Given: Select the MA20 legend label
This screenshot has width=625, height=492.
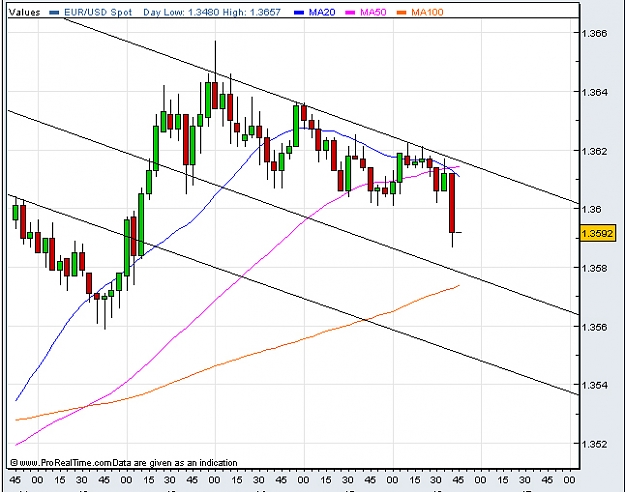Looking at the screenshot, I should (322, 12).
